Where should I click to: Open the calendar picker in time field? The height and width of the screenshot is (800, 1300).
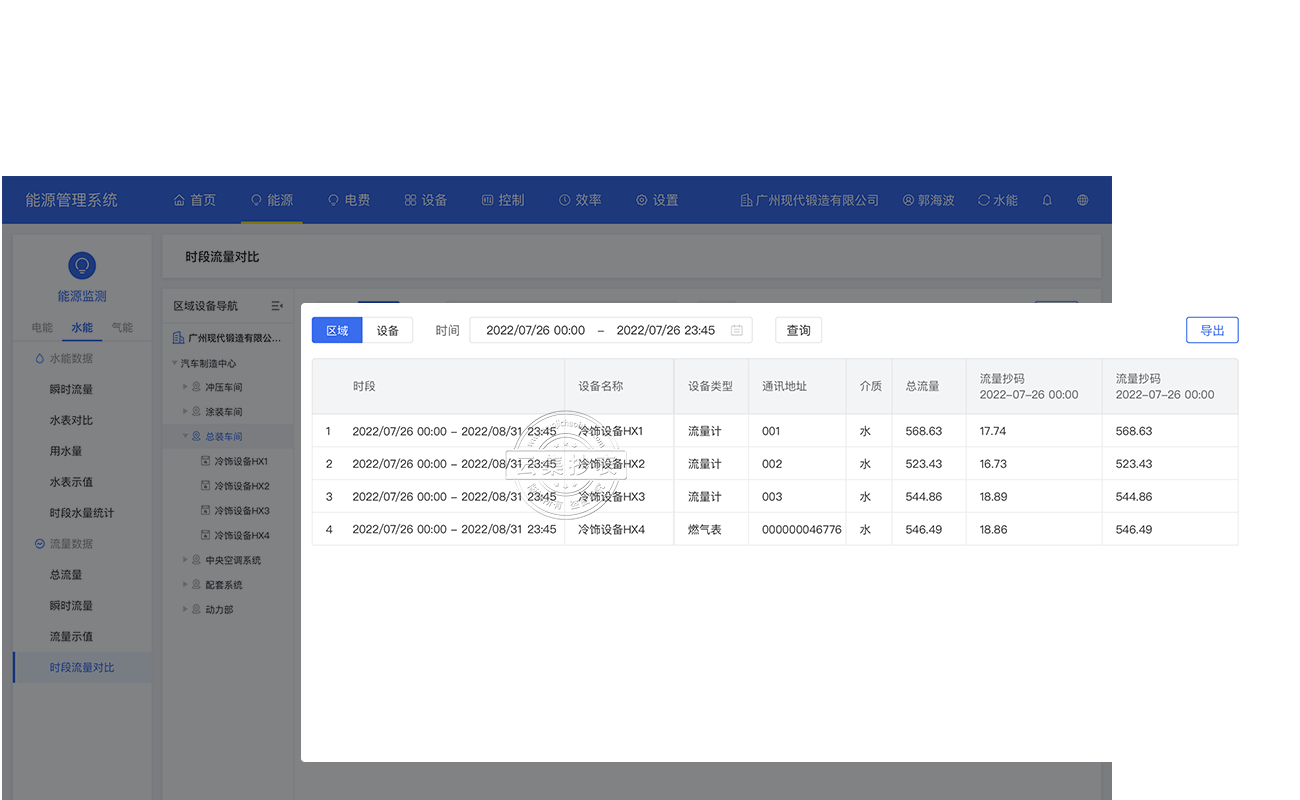coord(737,330)
